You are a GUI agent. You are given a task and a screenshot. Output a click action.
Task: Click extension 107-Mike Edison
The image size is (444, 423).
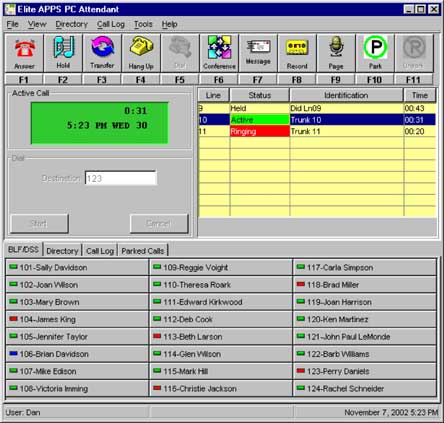pyautogui.click(x=77, y=371)
